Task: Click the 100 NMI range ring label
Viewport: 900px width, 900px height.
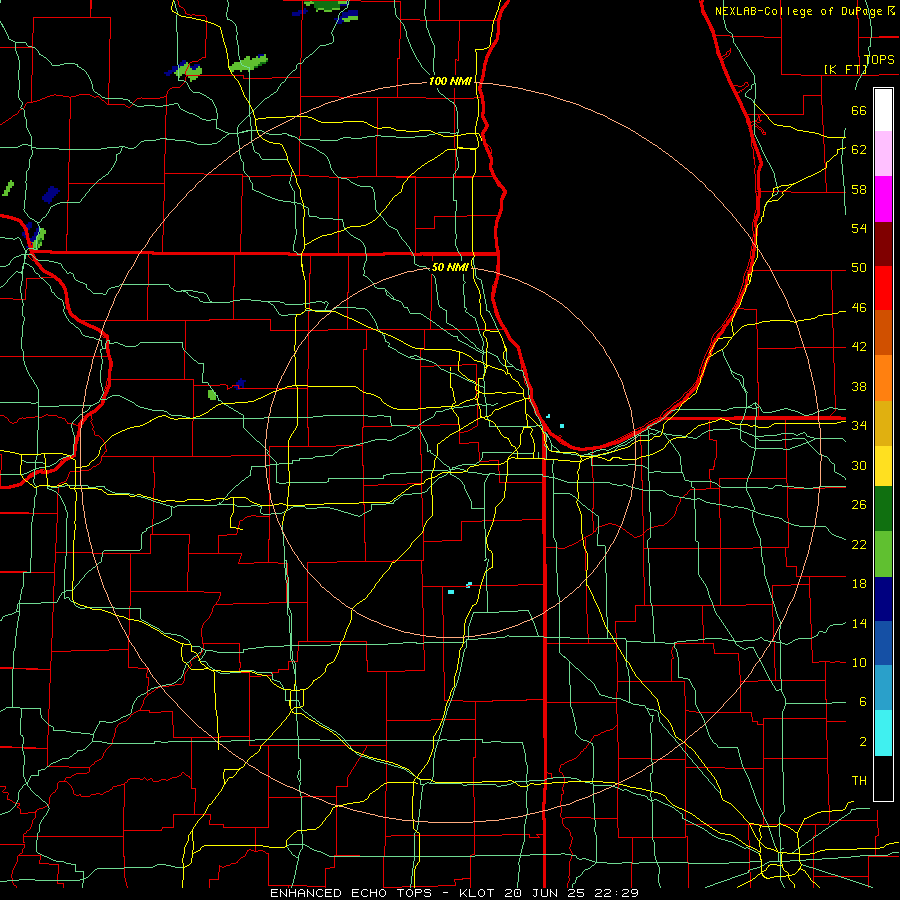Action: click(450, 81)
